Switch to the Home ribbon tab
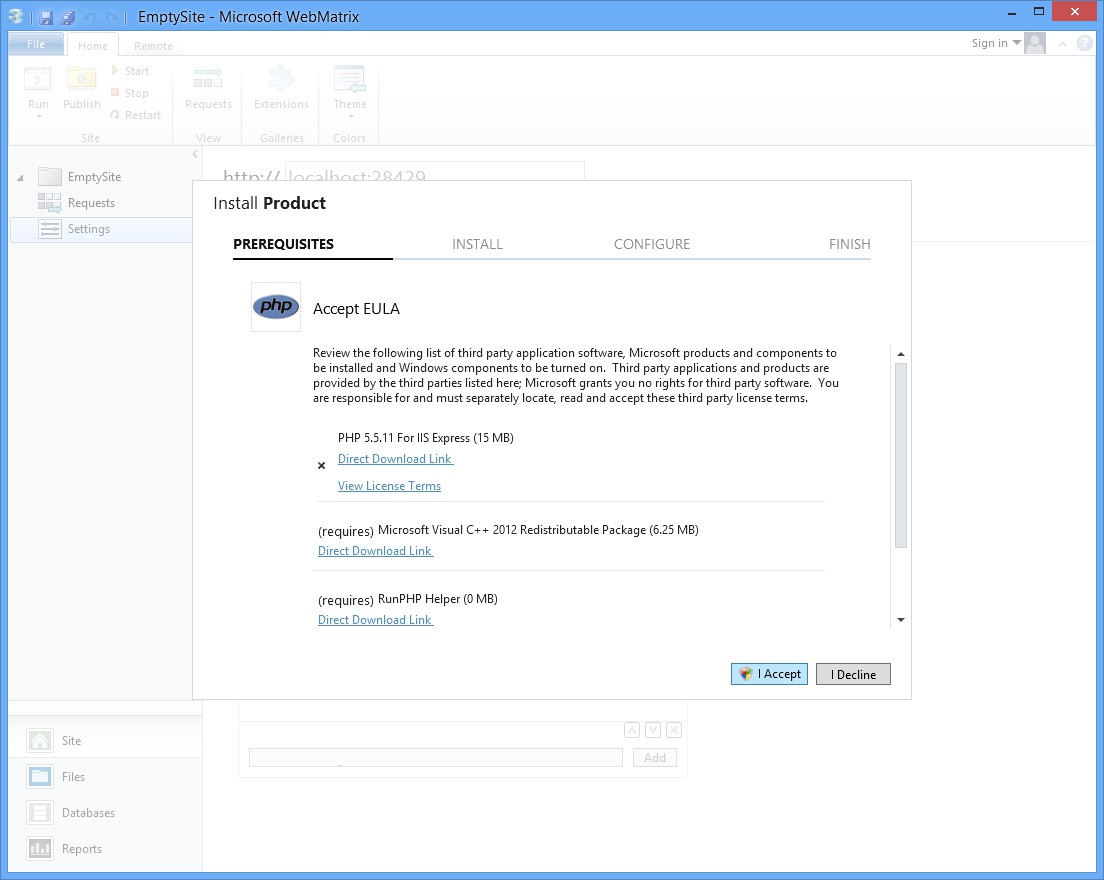 coord(93,45)
